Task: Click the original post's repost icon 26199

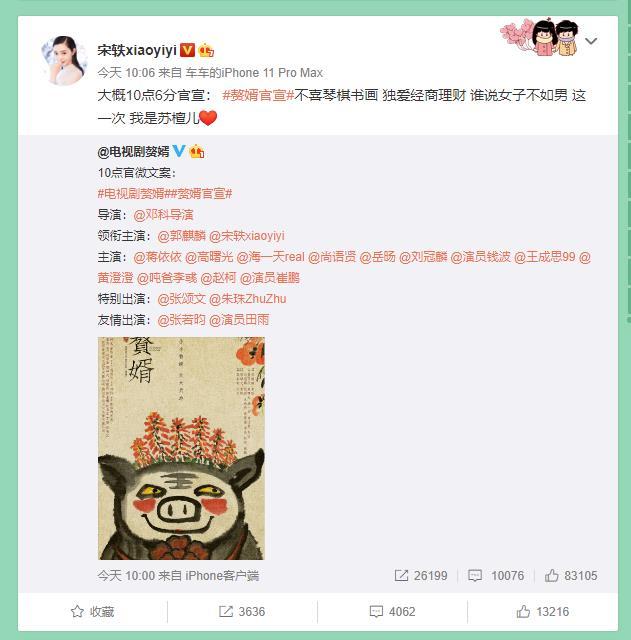Action: [421, 576]
